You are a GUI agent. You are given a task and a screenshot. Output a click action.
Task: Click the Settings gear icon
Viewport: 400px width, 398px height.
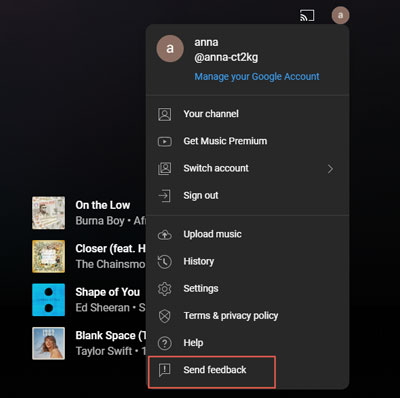(165, 289)
